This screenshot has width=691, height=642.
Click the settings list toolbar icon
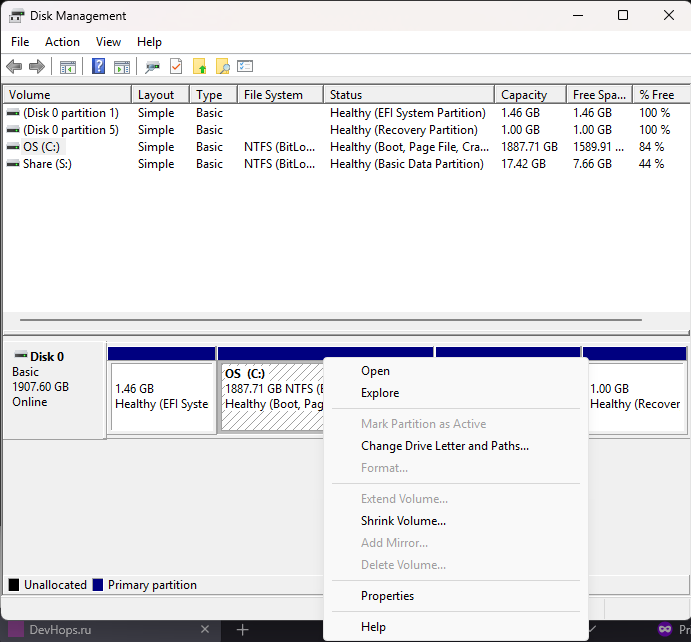(x=245, y=66)
